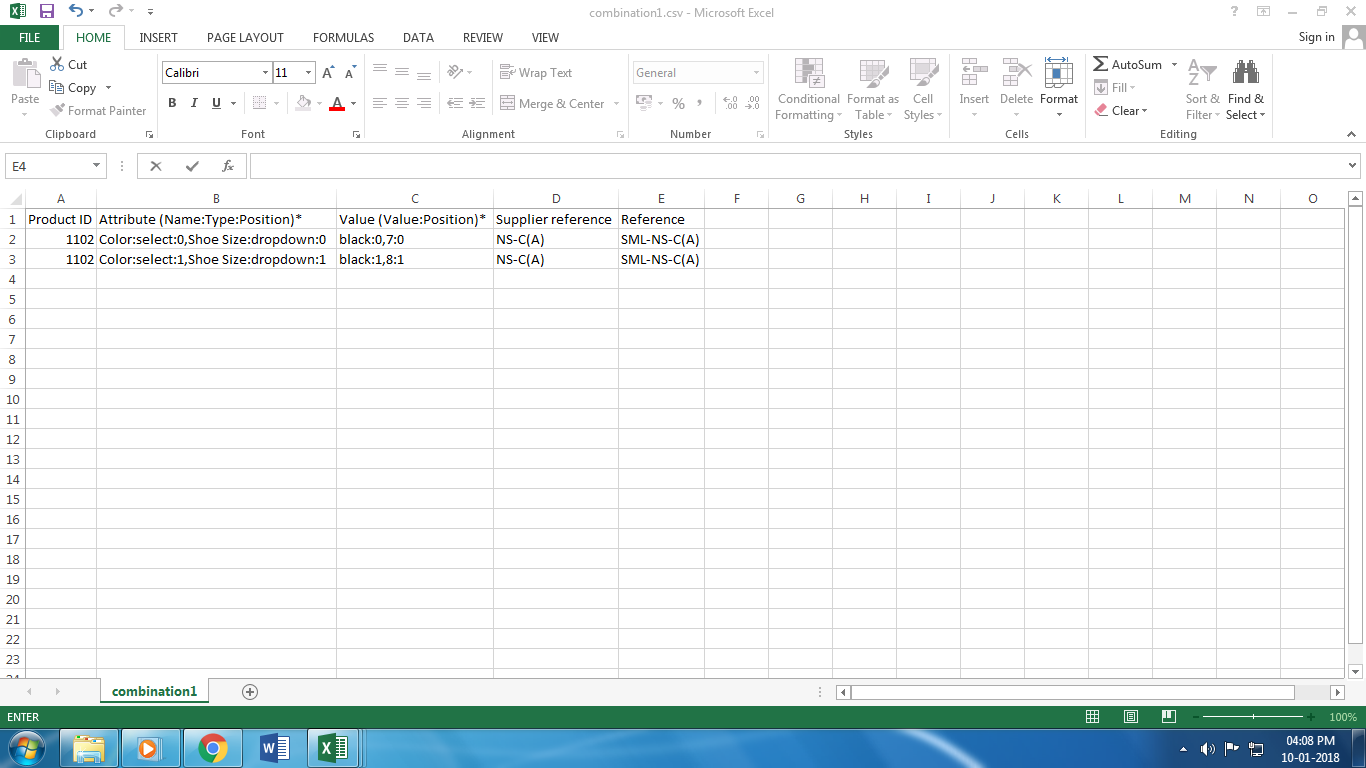Open the Clear options
Image resolution: width=1366 pixels, height=768 pixels.
(1121, 111)
